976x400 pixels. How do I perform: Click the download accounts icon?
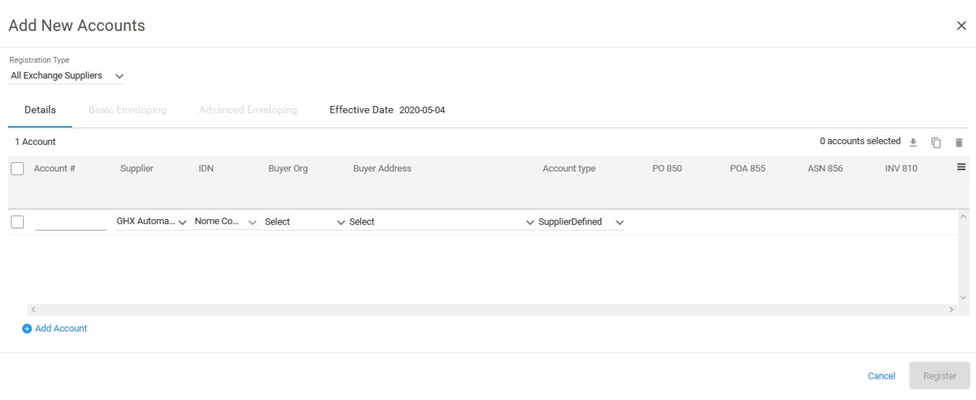[x=913, y=143]
